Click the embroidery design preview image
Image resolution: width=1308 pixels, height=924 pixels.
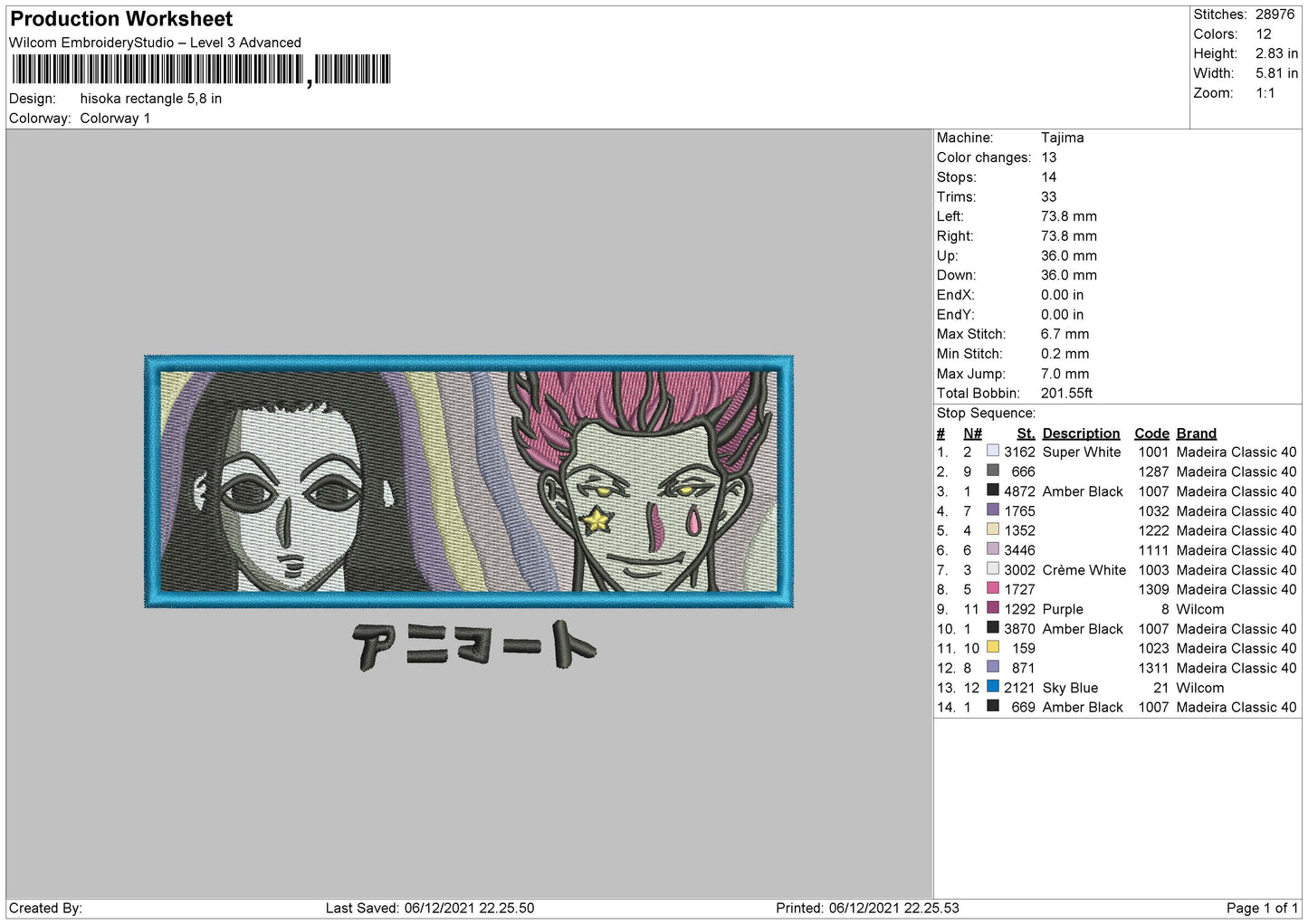coord(469,481)
